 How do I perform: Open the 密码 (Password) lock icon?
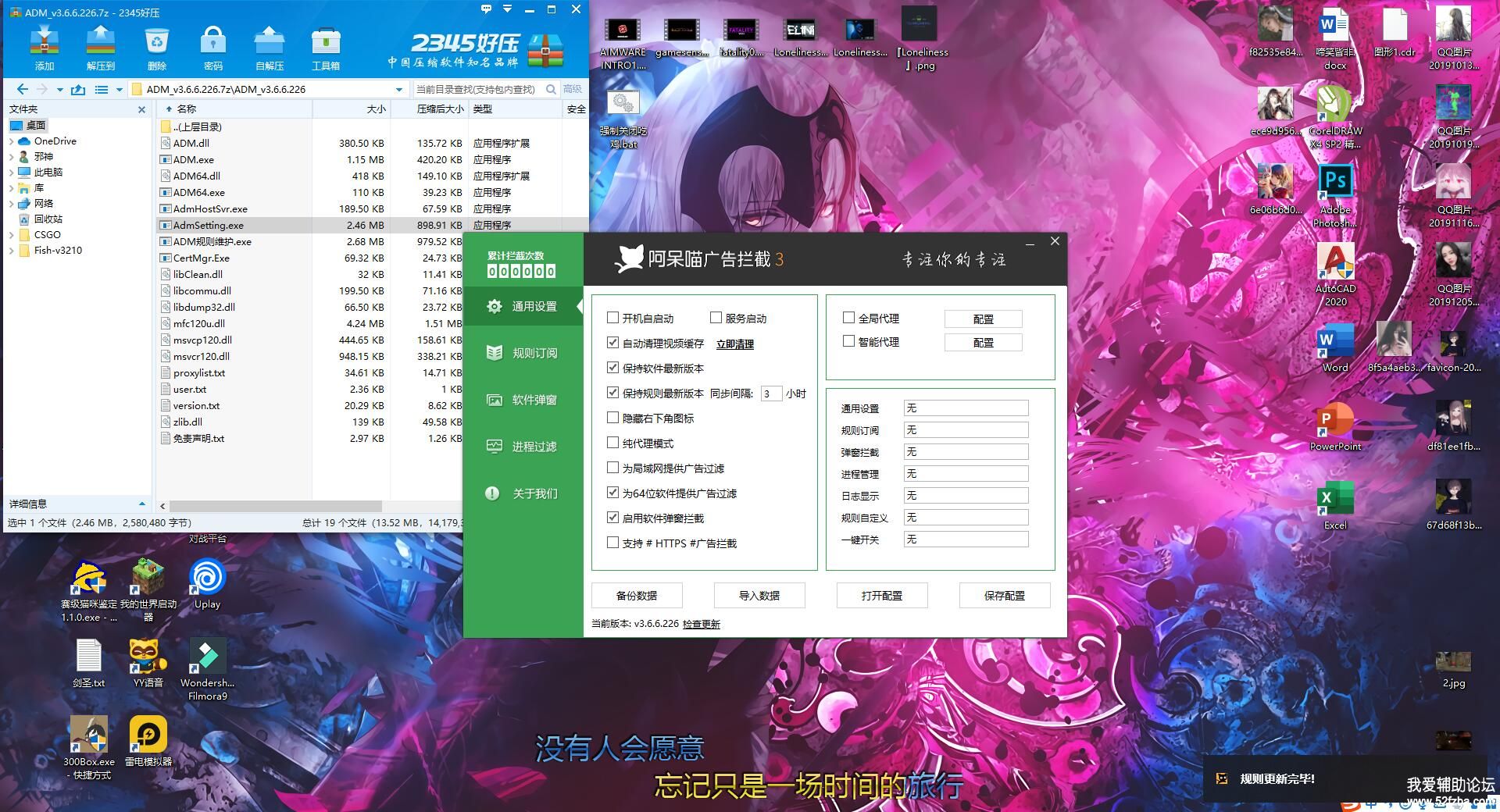point(213,41)
